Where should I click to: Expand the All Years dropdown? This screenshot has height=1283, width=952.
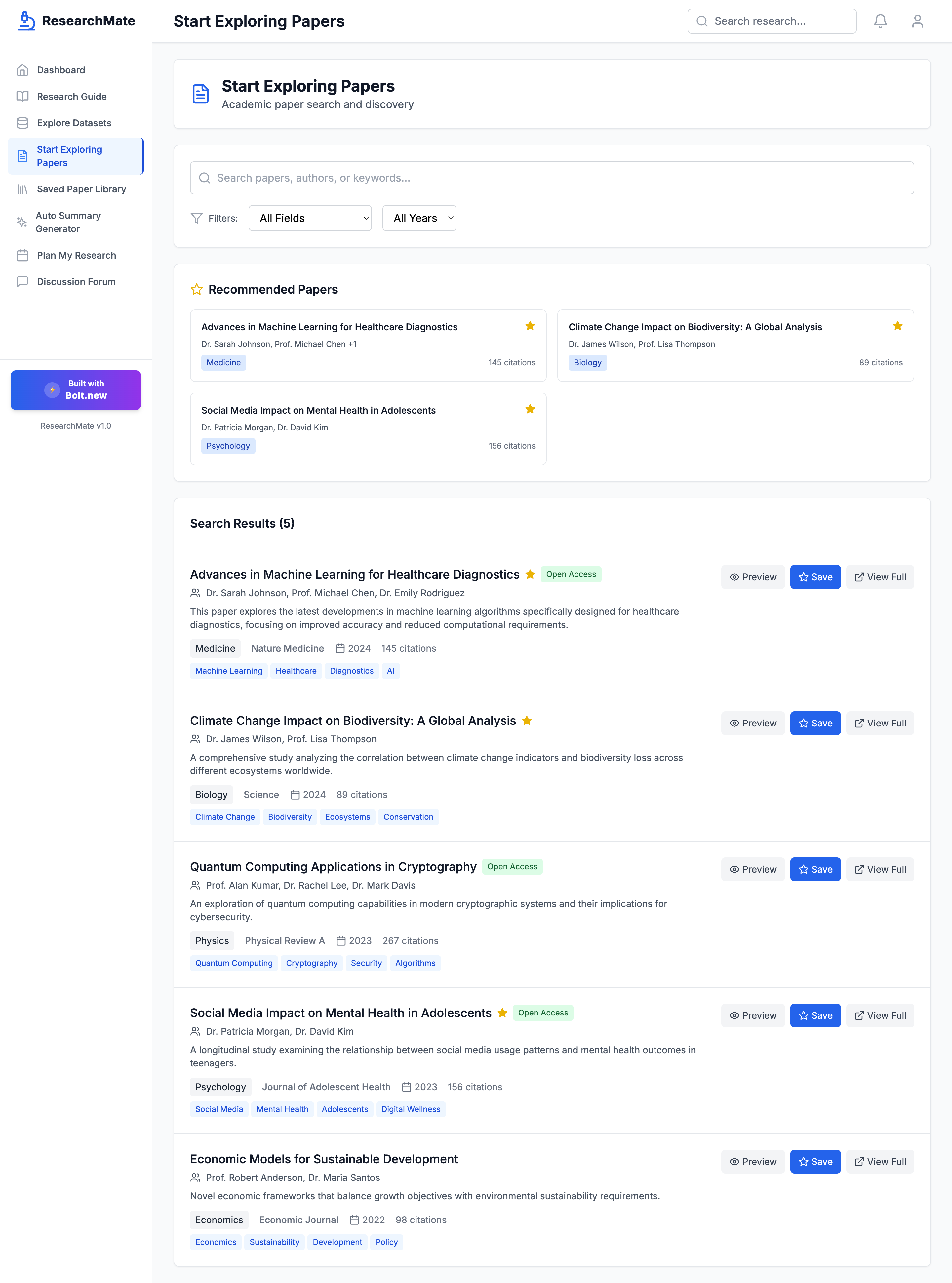419,218
